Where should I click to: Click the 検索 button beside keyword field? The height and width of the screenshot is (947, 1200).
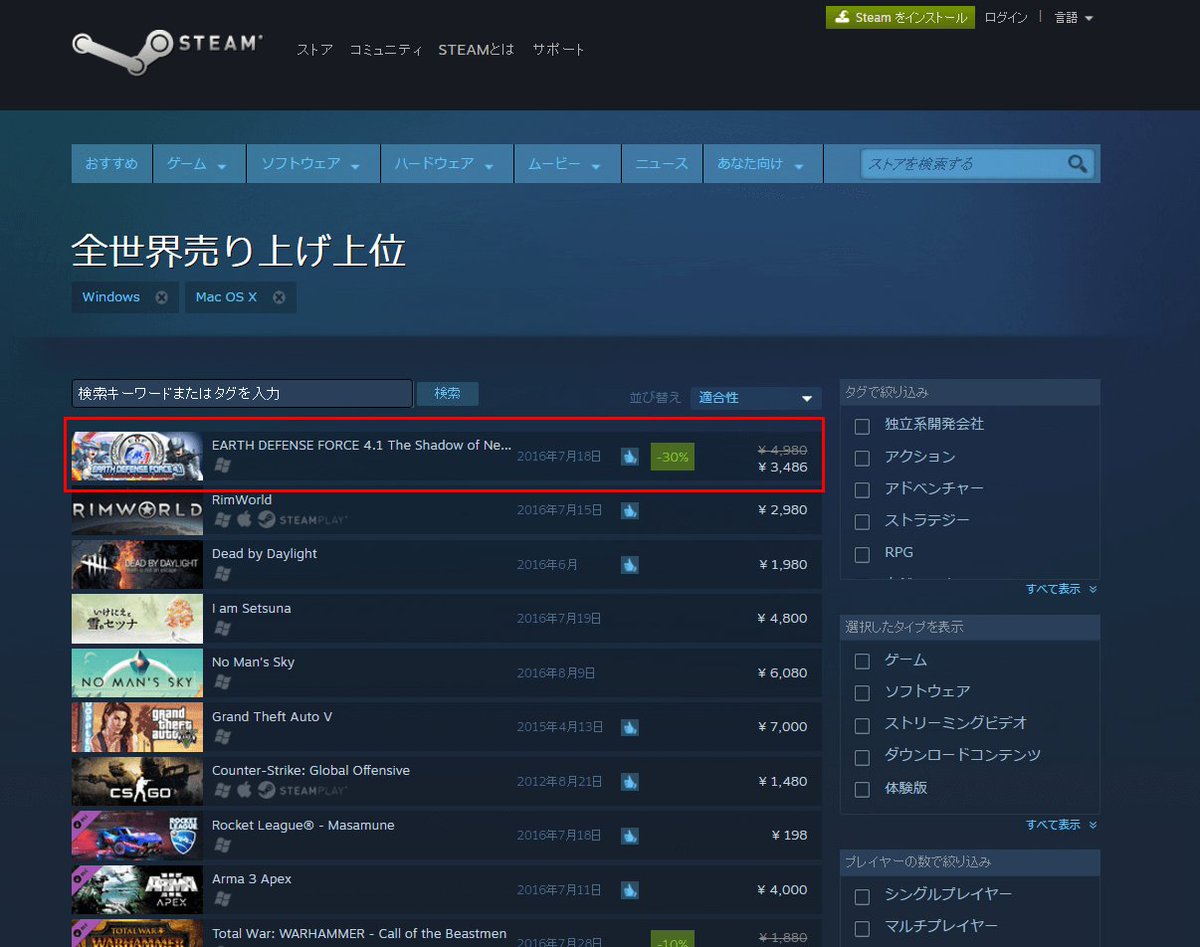pos(448,394)
